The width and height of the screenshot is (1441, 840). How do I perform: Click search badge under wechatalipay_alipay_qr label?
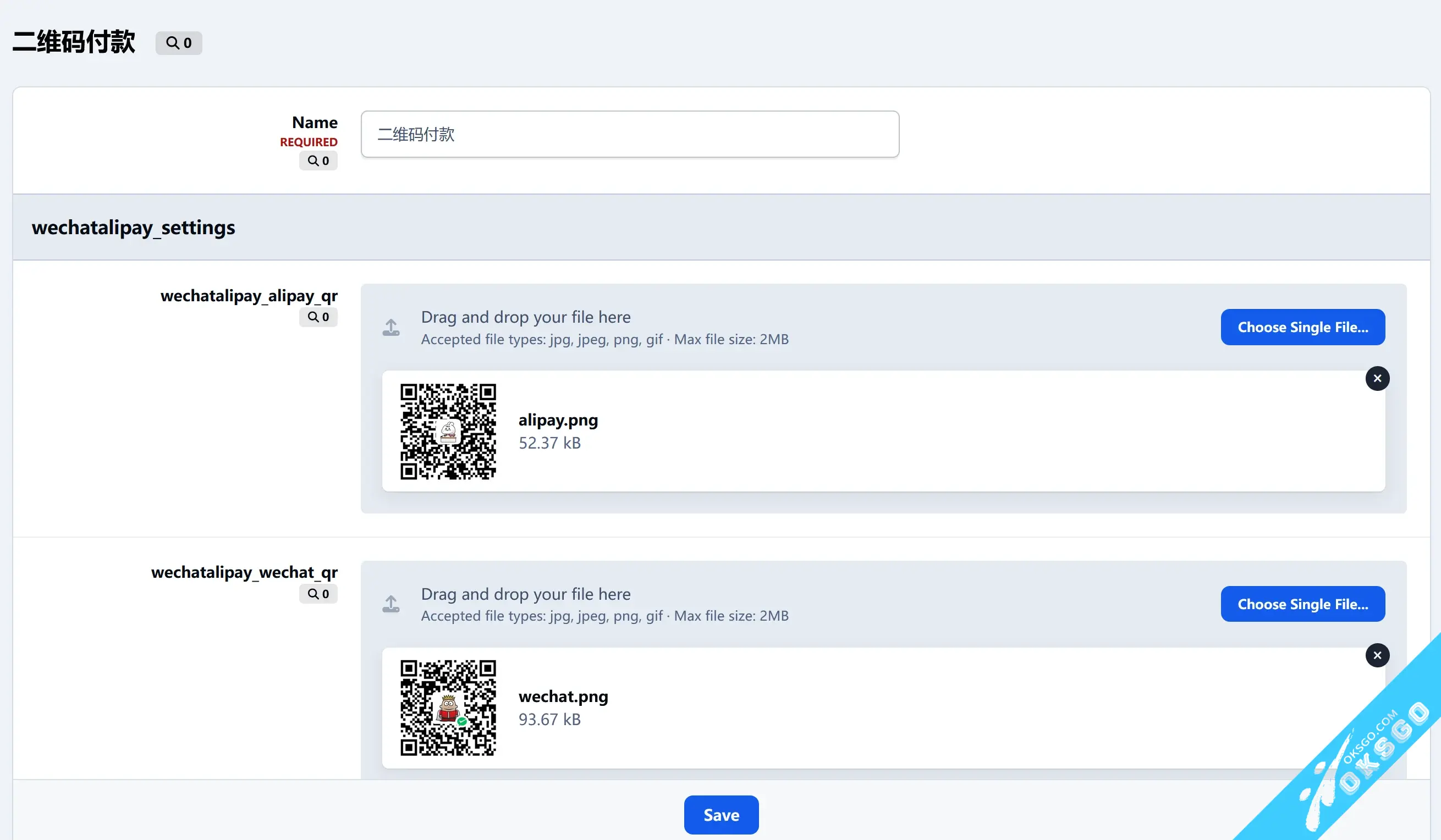pyautogui.click(x=318, y=317)
